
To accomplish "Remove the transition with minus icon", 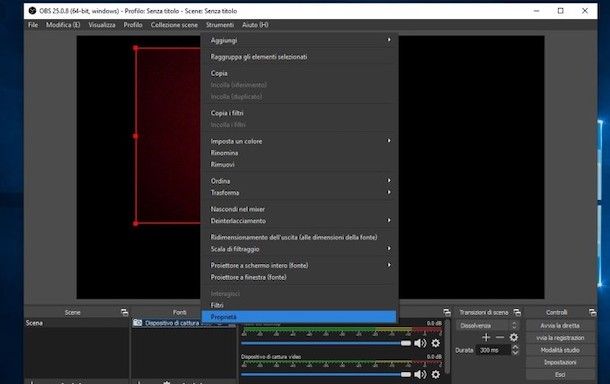I will point(500,337).
